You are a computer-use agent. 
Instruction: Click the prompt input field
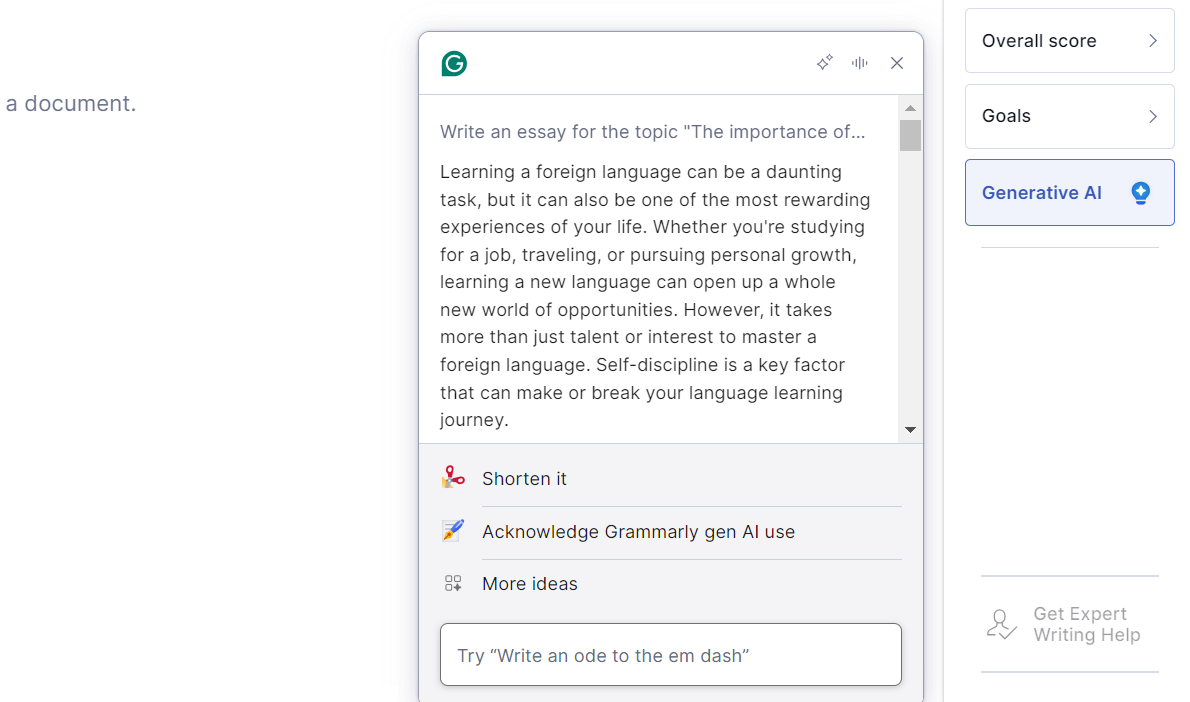coord(670,655)
